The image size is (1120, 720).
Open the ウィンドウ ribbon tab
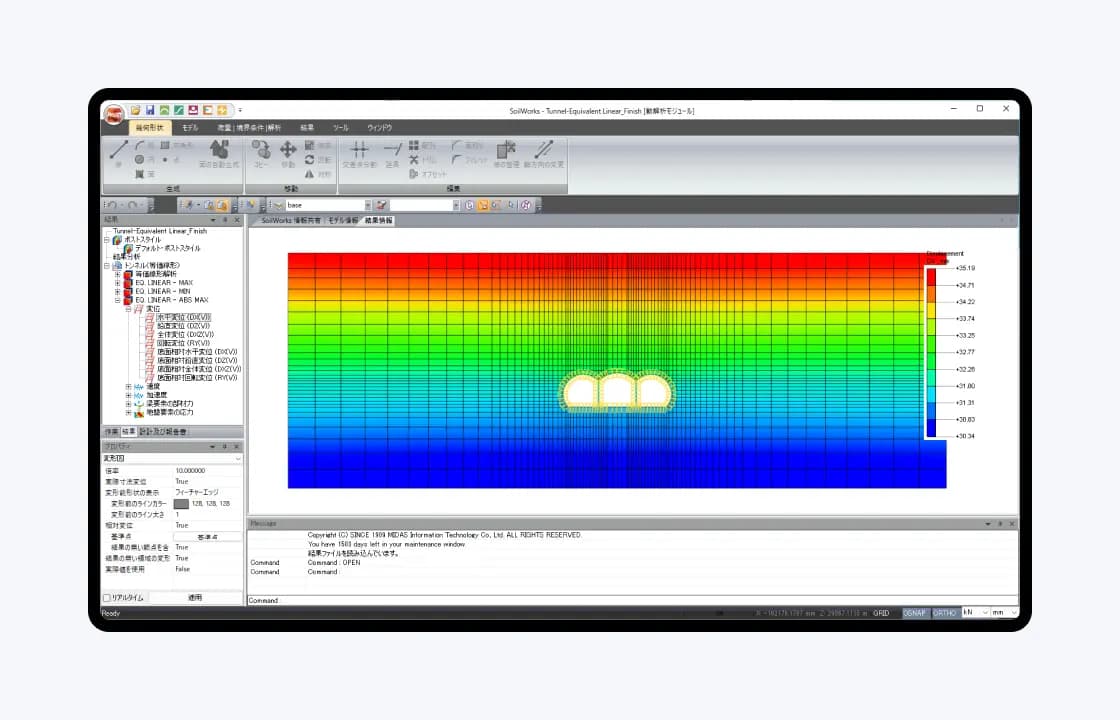tap(379, 128)
